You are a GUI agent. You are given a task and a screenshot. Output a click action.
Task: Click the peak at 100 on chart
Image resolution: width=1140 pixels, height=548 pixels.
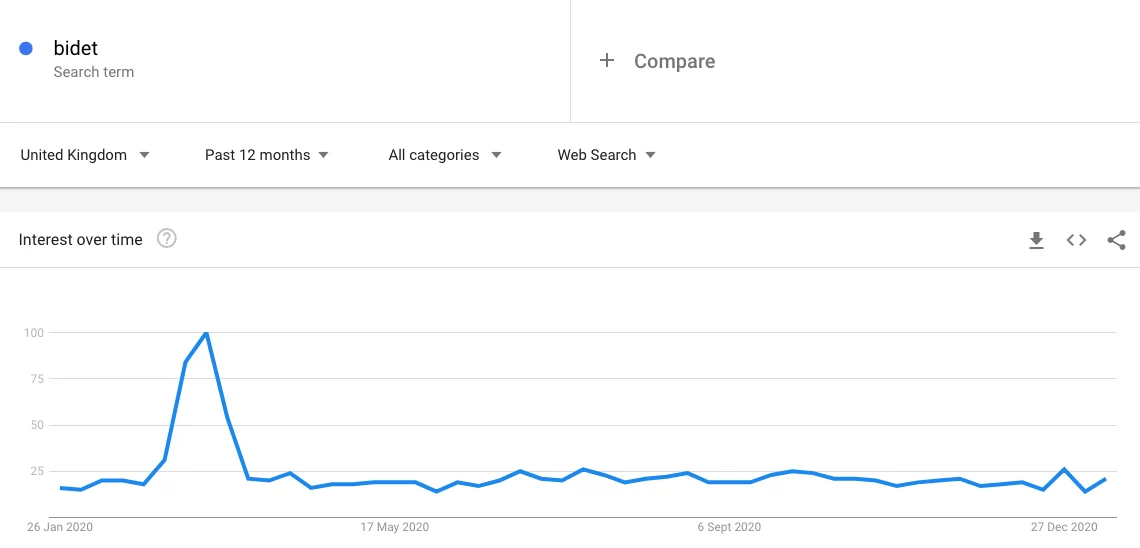[x=206, y=332]
